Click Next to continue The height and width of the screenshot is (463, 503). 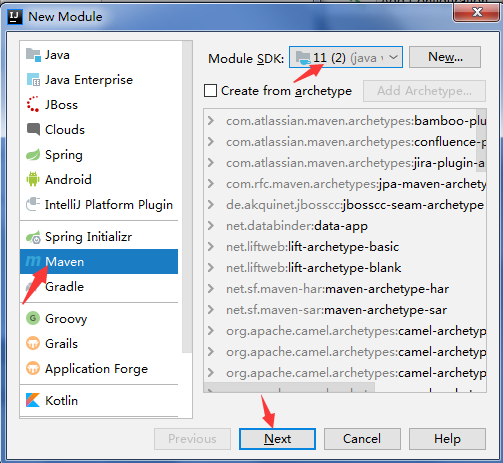(277, 439)
